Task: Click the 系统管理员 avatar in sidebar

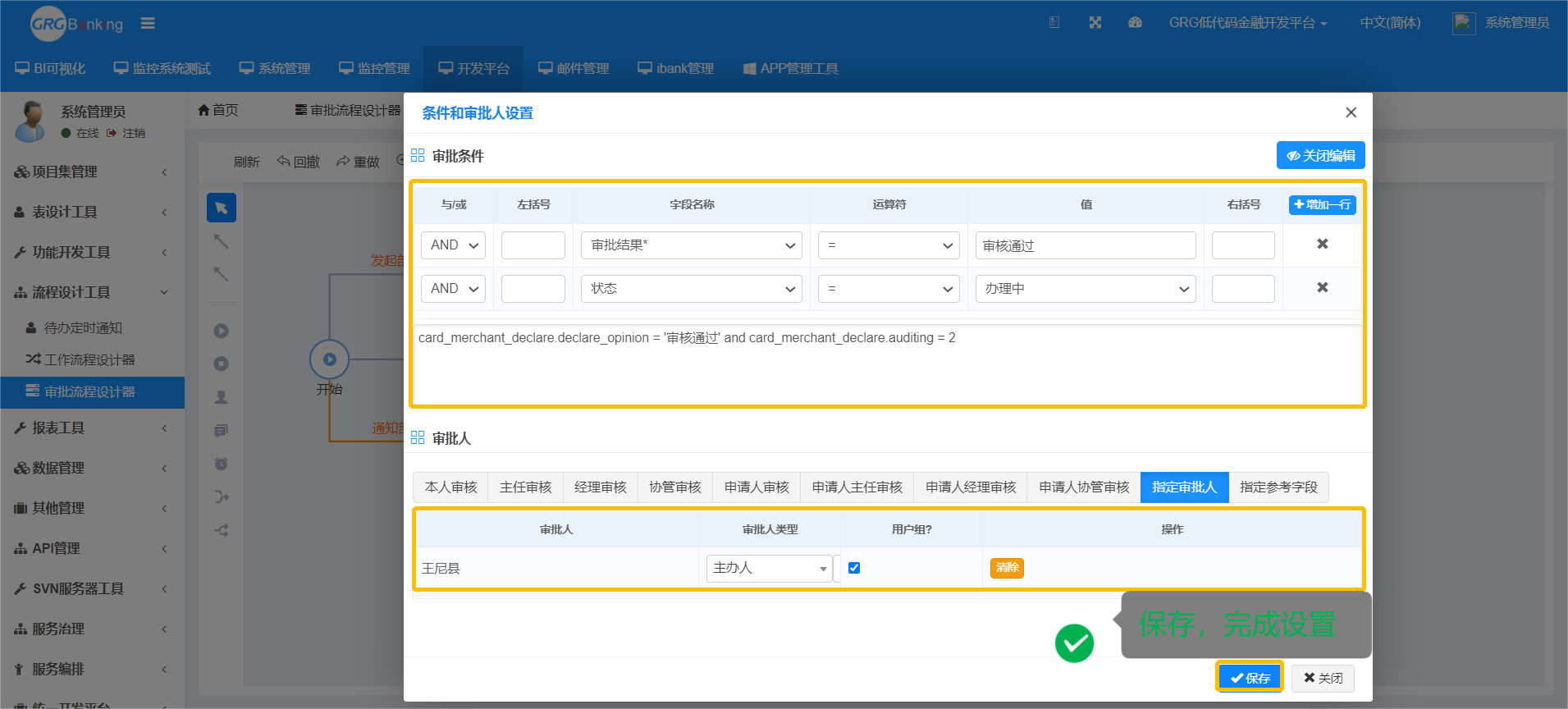Action: click(31, 121)
